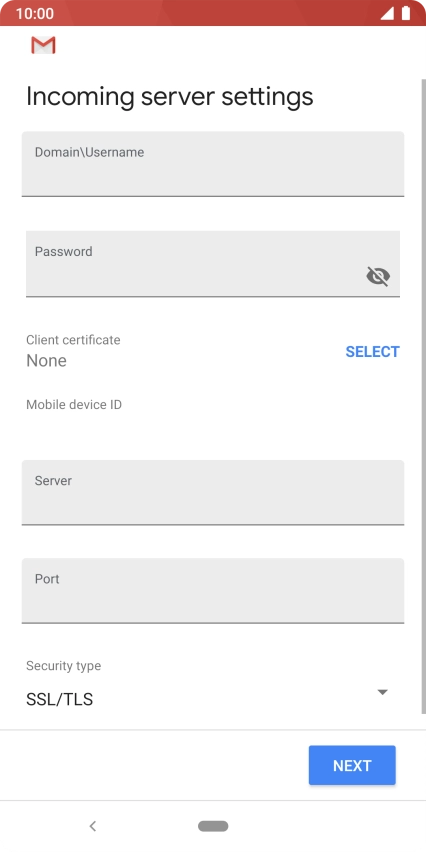
Task: Tap the Incoming server settings heading
Action: (x=170, y=97)
